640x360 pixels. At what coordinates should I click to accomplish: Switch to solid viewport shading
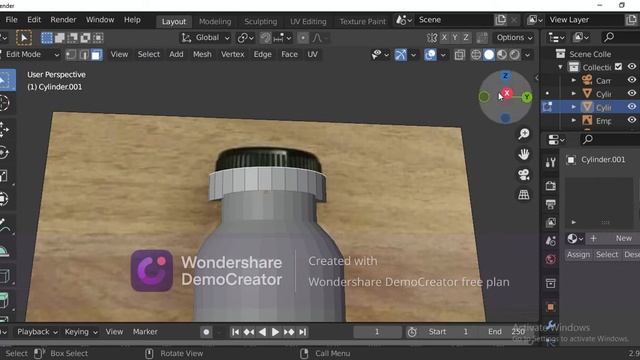click(x=489, y=55)
